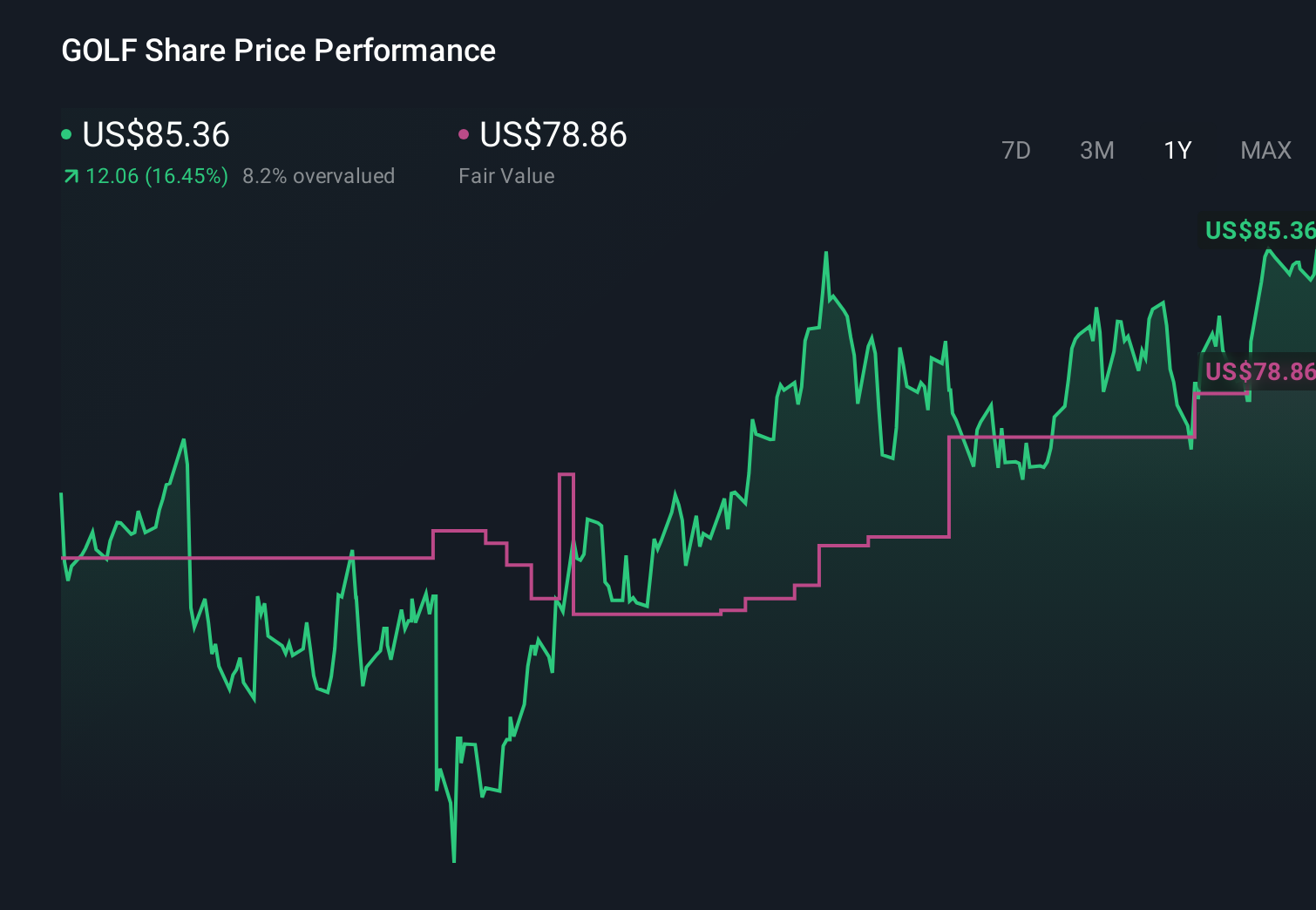Click the upward arrow trend icon
Image resolution: width=1316 pixels, height=910 pixels.
71,177
